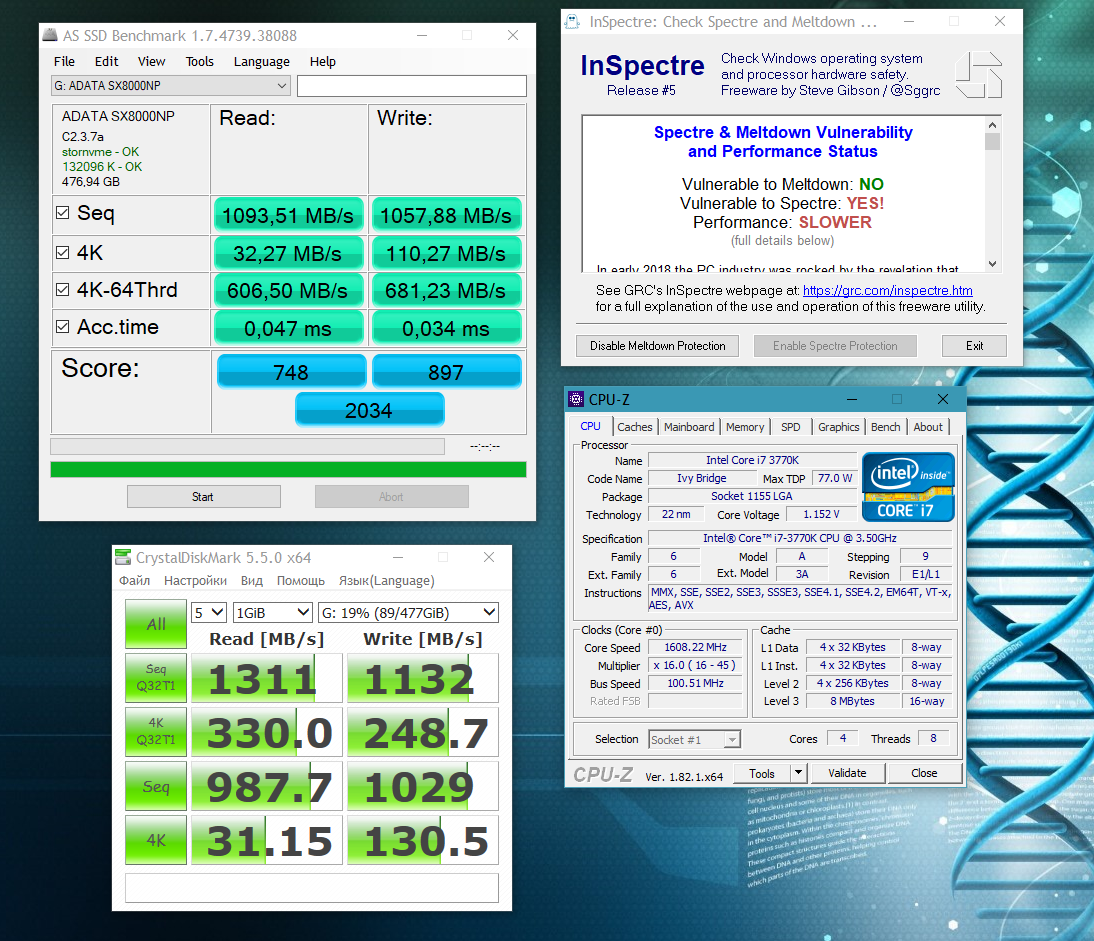Click the Intel Core i7 logo badge

point(908,487)
